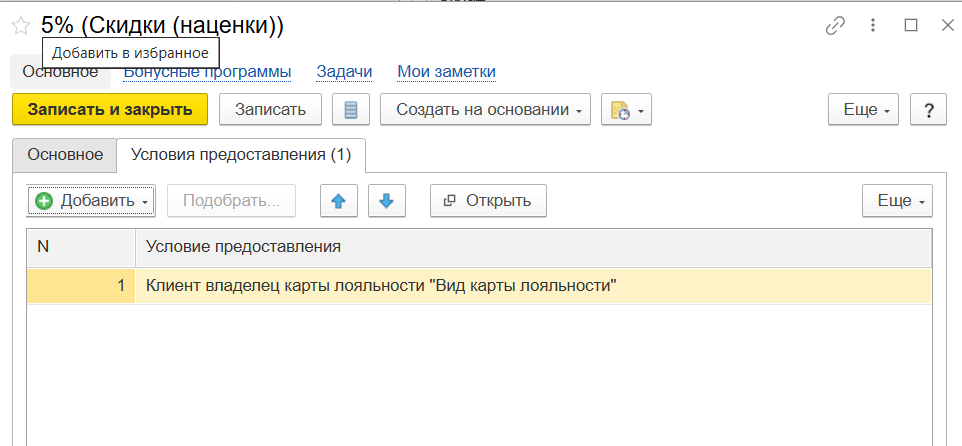Click Записать и закрыть button
The width and height of the screenshot is (962, 446).
pyautogui.click(x=110, y=110)
